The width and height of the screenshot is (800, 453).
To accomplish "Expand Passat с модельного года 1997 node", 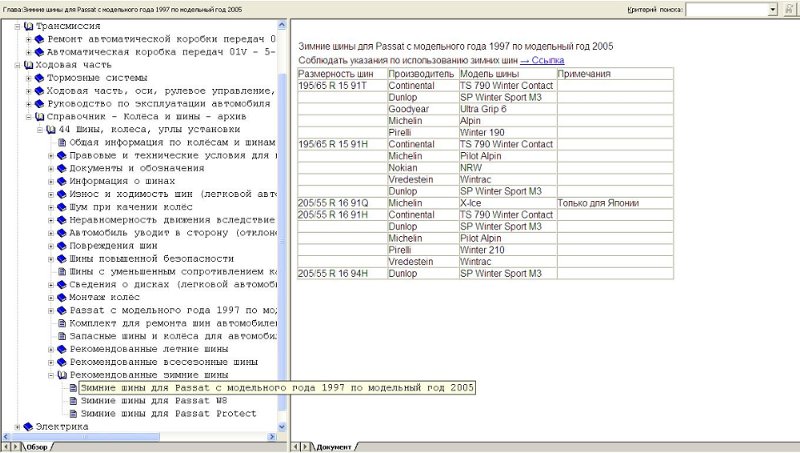I will click(51, 311).
